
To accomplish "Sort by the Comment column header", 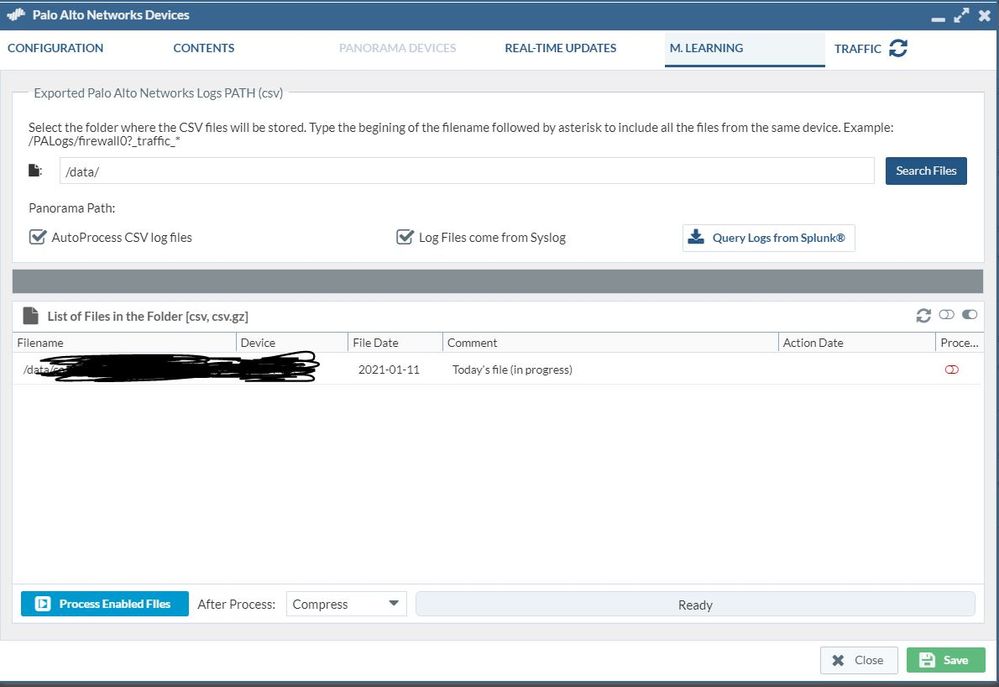I will tap(610, 343).
